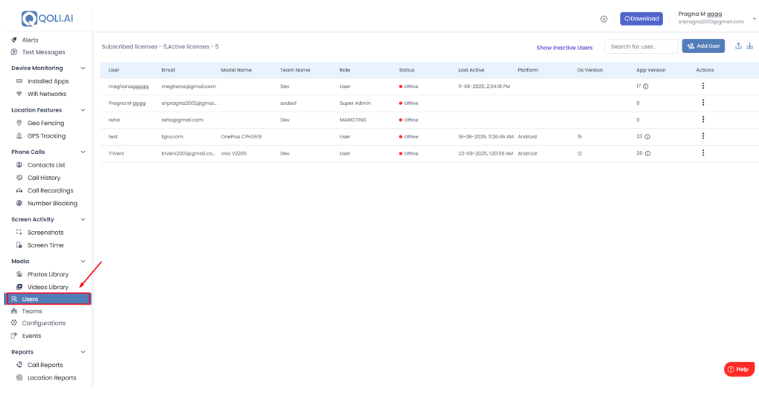759x394 pixels.
Task: Click the Screen Time icon
Action: [x=19, y=245]
